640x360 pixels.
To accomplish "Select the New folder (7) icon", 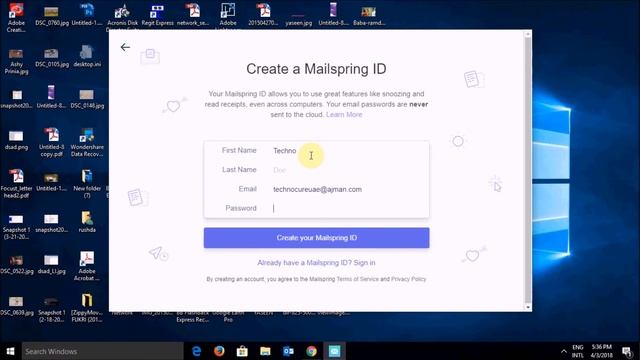I will tap(87, 184).
